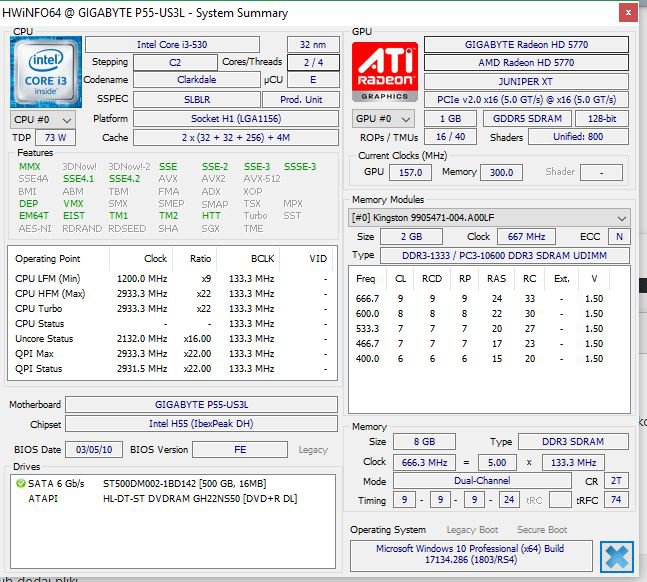The image size is (647, 582).
Task: Click the tRFC 74 field
Action: [x=616, y=500]
